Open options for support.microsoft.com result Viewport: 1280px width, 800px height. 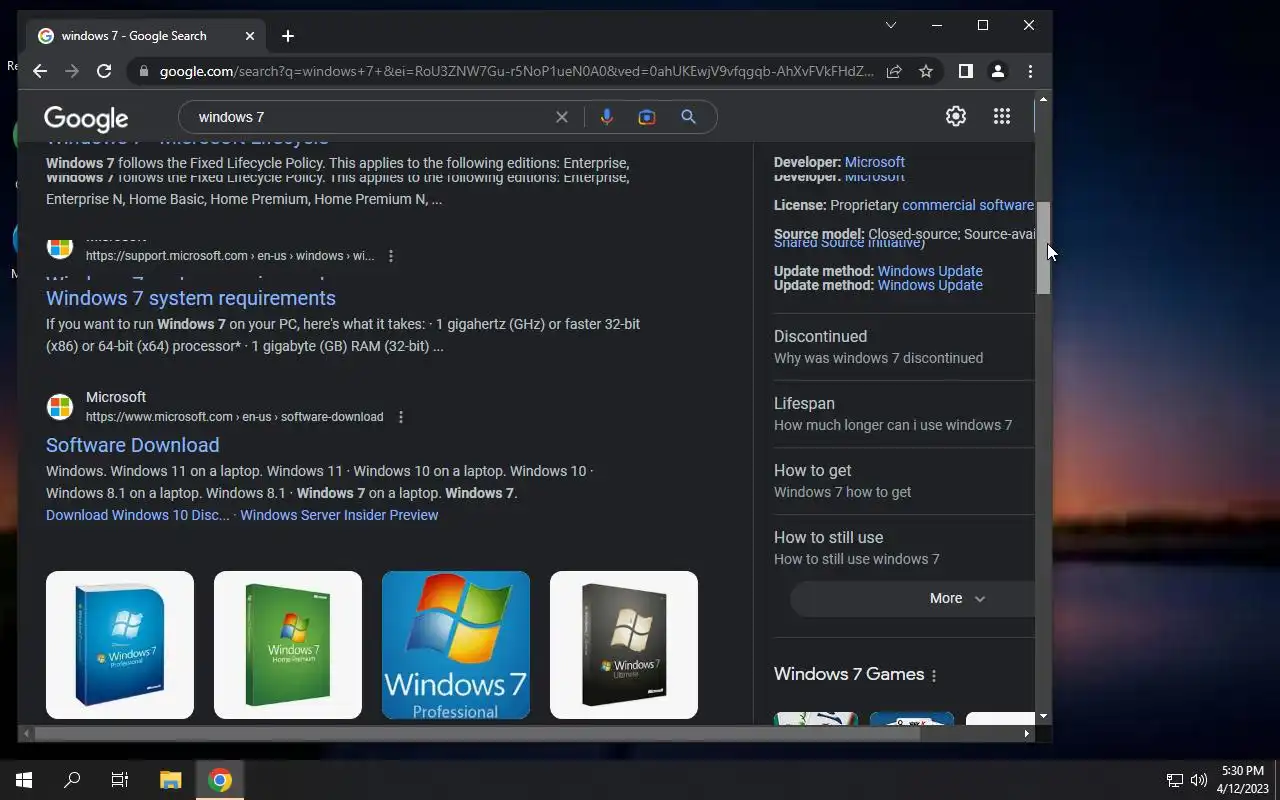coord(391,256)
